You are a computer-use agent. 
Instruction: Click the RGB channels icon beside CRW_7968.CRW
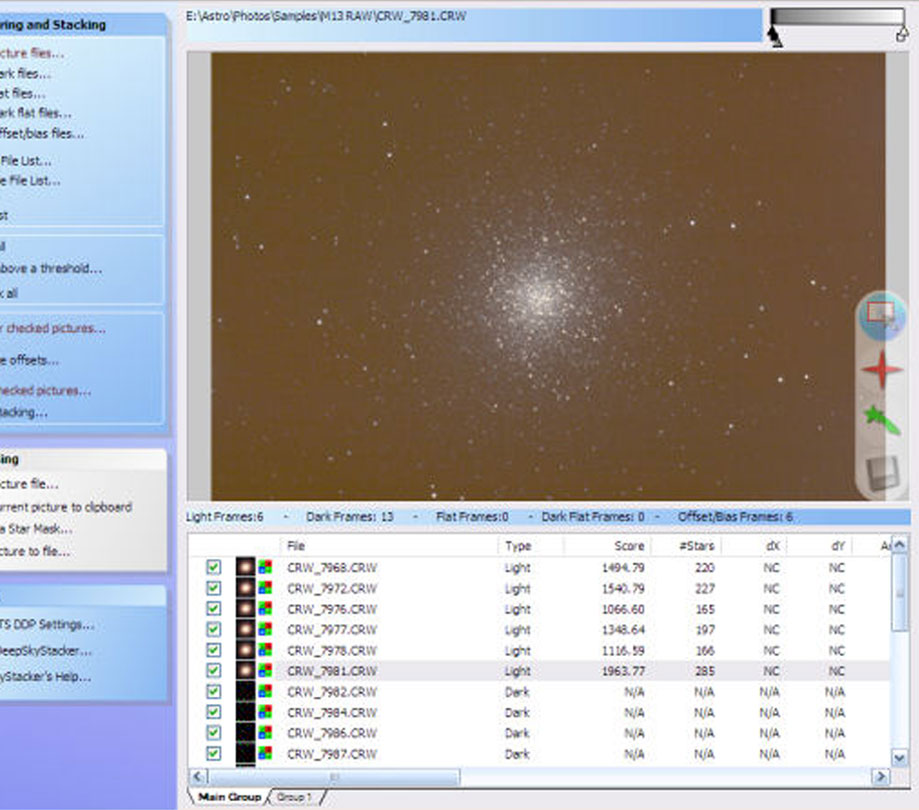point(266,565)
